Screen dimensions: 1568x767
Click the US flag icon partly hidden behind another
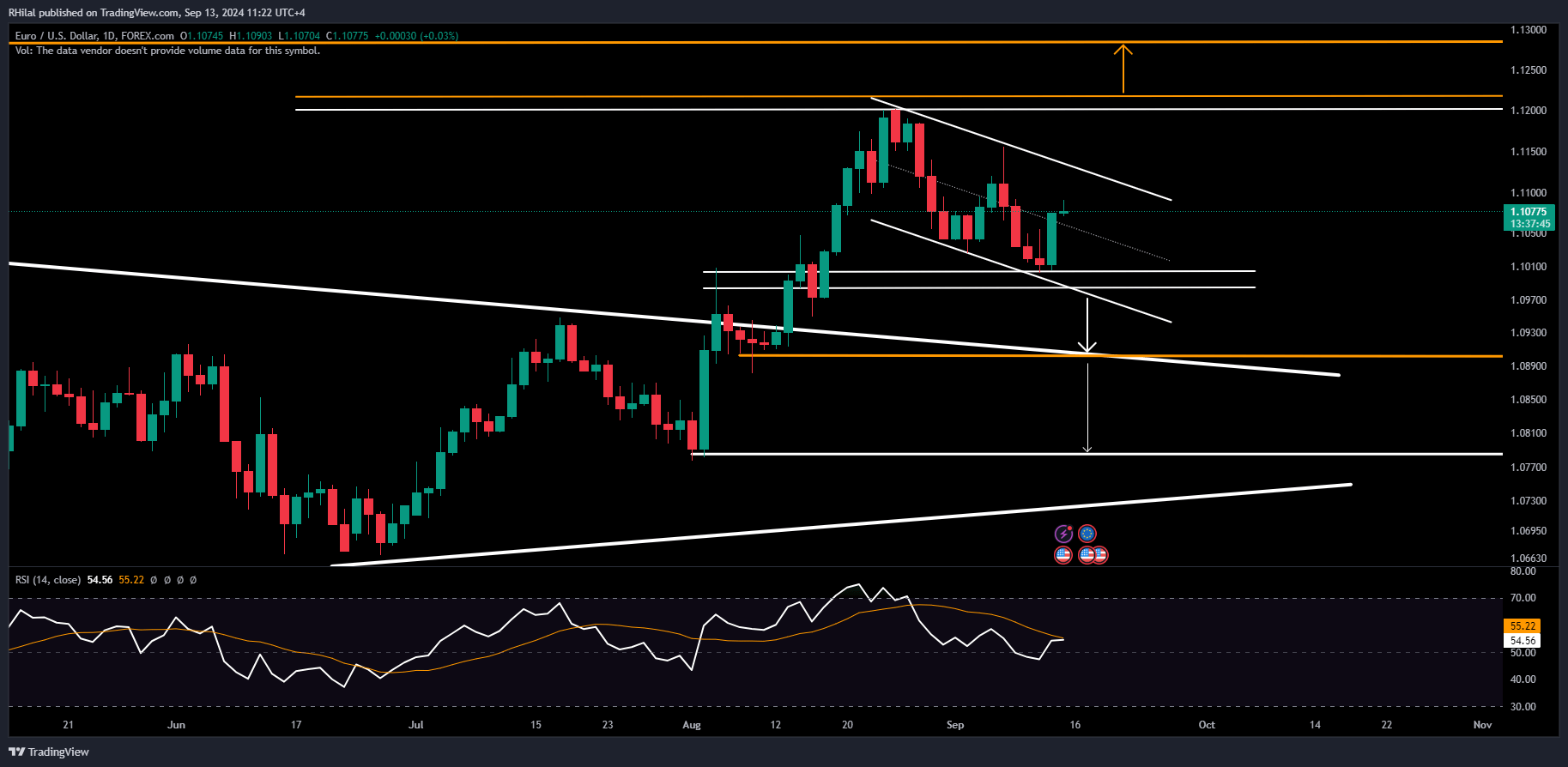(1102, 555)
